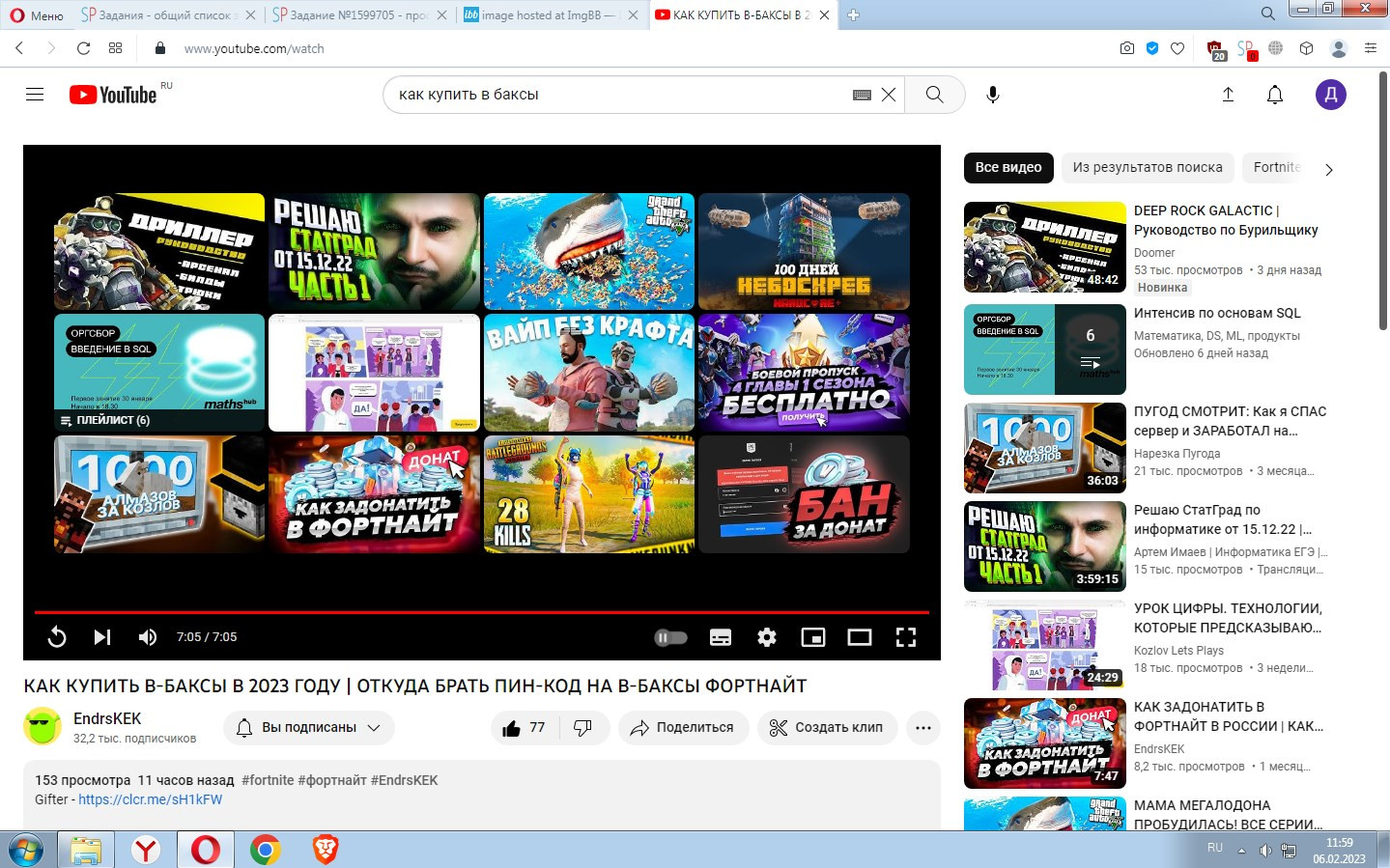Skip to the next video
The width and height of the screenshot is (1390, 868).
point(102,637)
